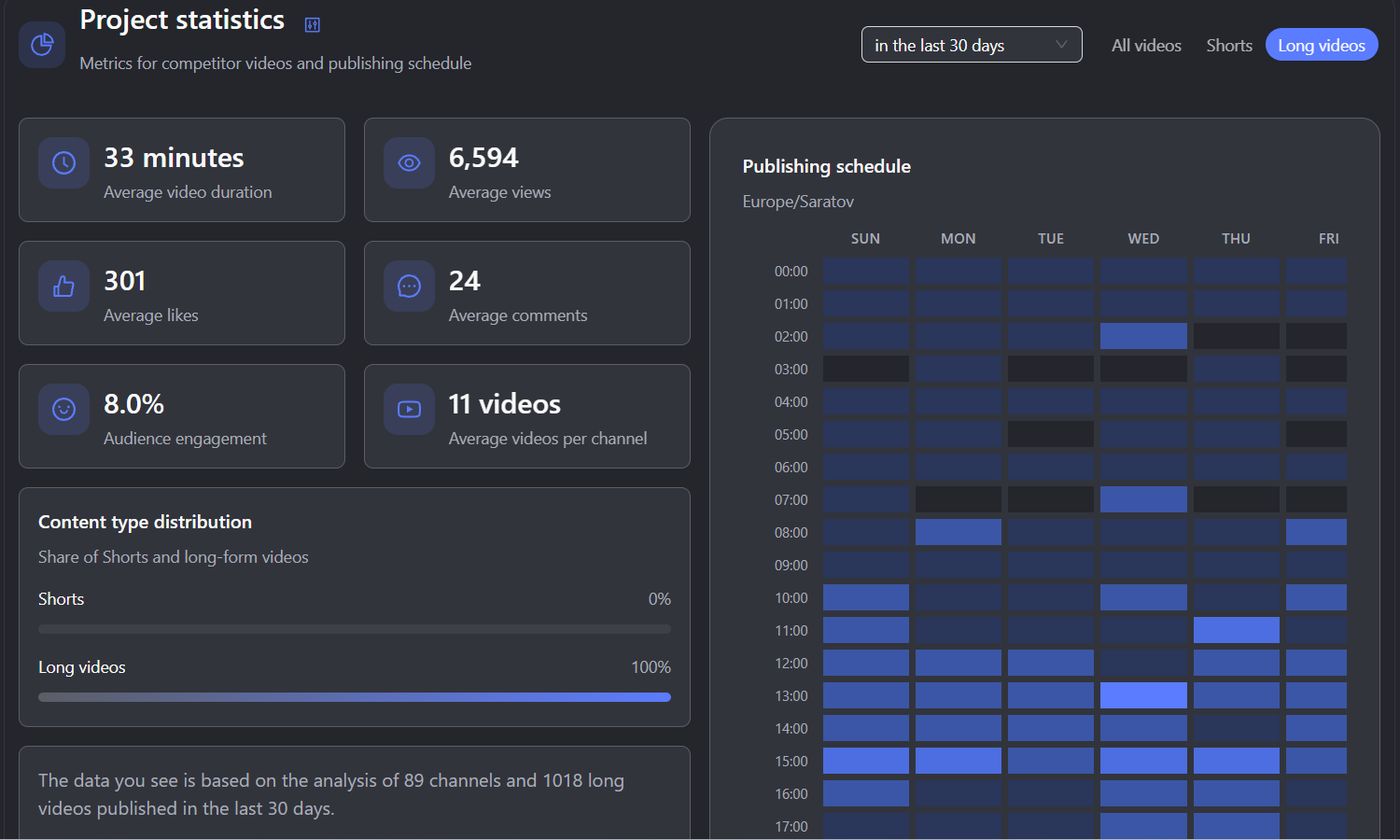This screenshot has height=840, width=1400.
Task: Click the '100%' Long videos percentage
Action: [651, 667]
